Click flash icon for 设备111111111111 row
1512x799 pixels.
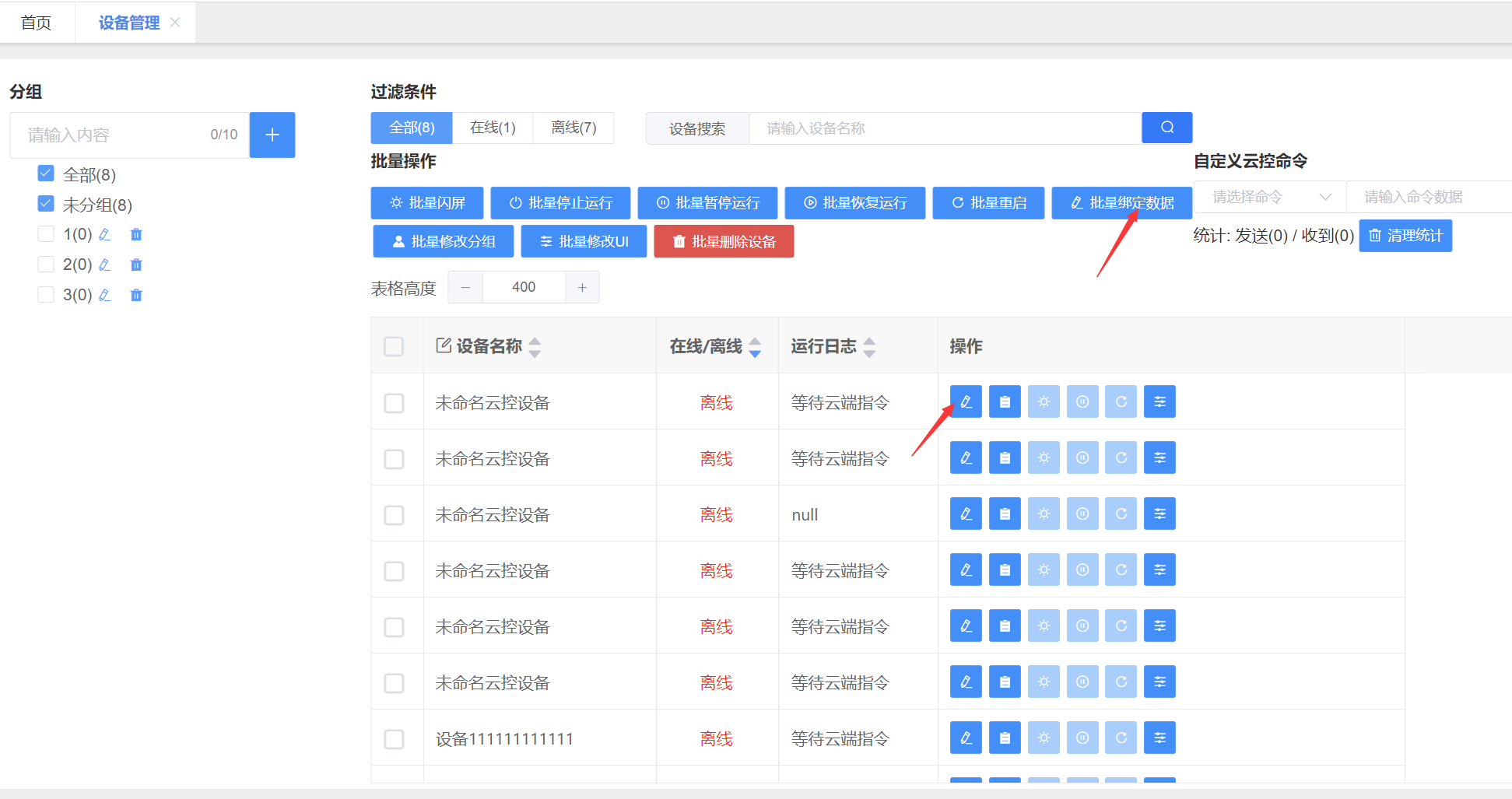[1044, 738]
